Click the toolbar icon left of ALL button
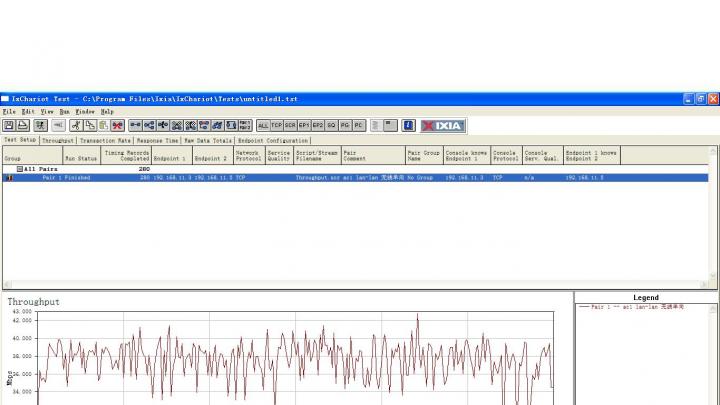Screen dimensions: 720x405 245,125
